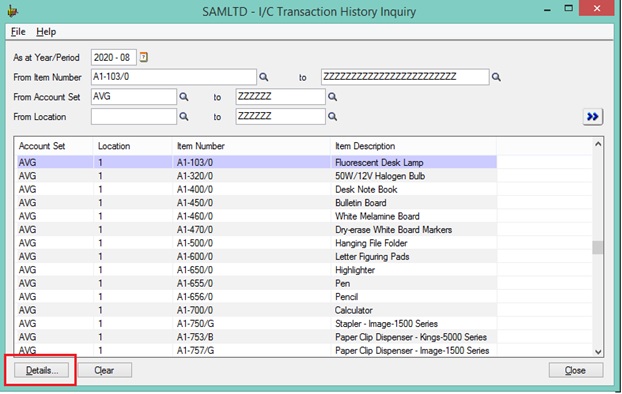Open finder for the to Account Set field
This screenshot has width=622, height=394.
click(x=332, y=96)
